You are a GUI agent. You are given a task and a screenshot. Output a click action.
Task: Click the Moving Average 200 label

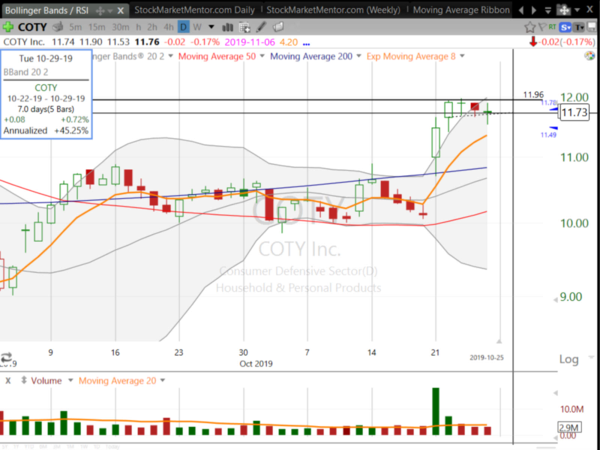click(311, 56)
